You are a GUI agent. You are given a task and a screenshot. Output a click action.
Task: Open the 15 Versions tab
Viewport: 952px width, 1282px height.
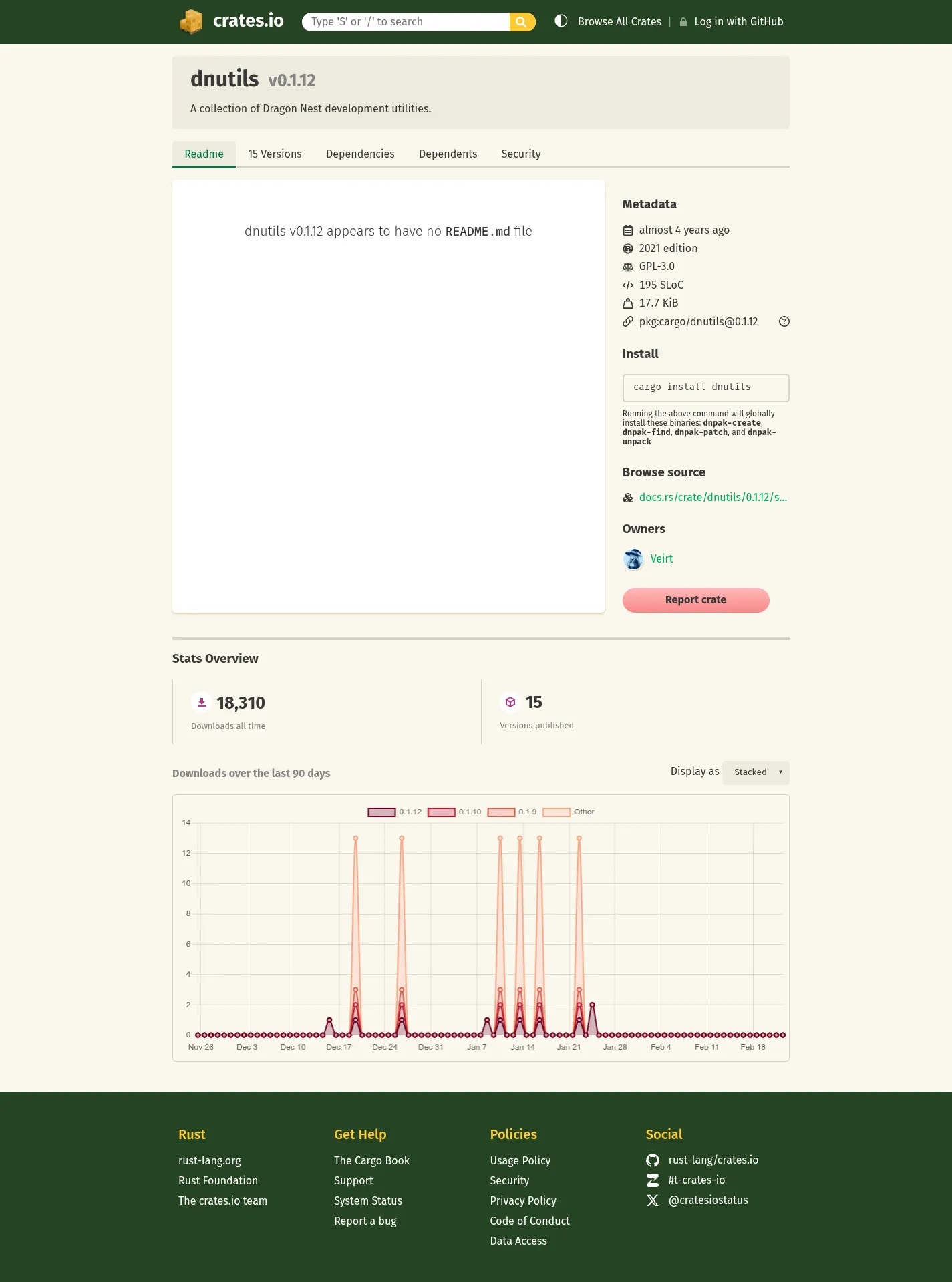[275, 154]
